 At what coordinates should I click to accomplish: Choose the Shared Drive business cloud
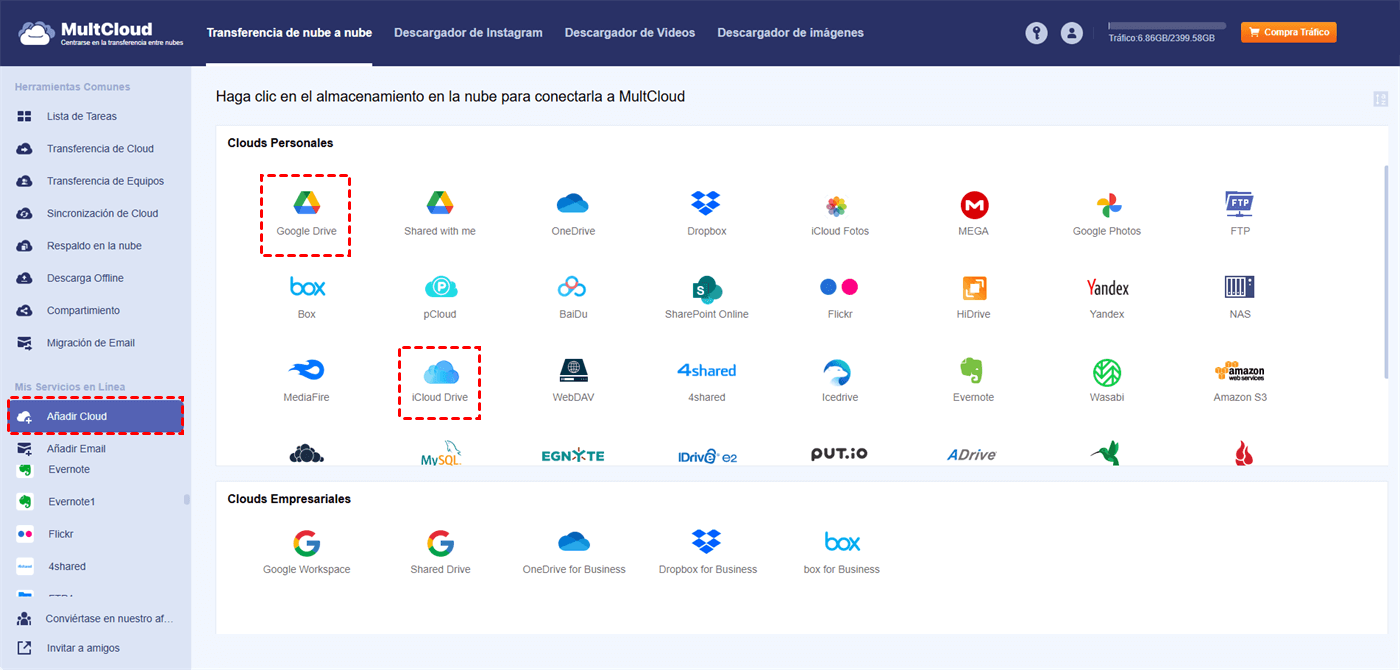coord(440,543)
